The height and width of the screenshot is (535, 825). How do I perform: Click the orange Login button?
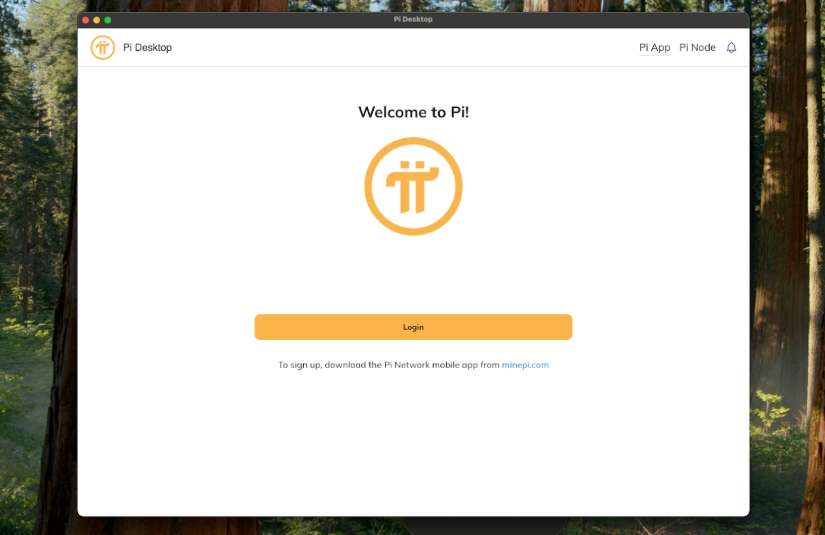pos(413,327)
